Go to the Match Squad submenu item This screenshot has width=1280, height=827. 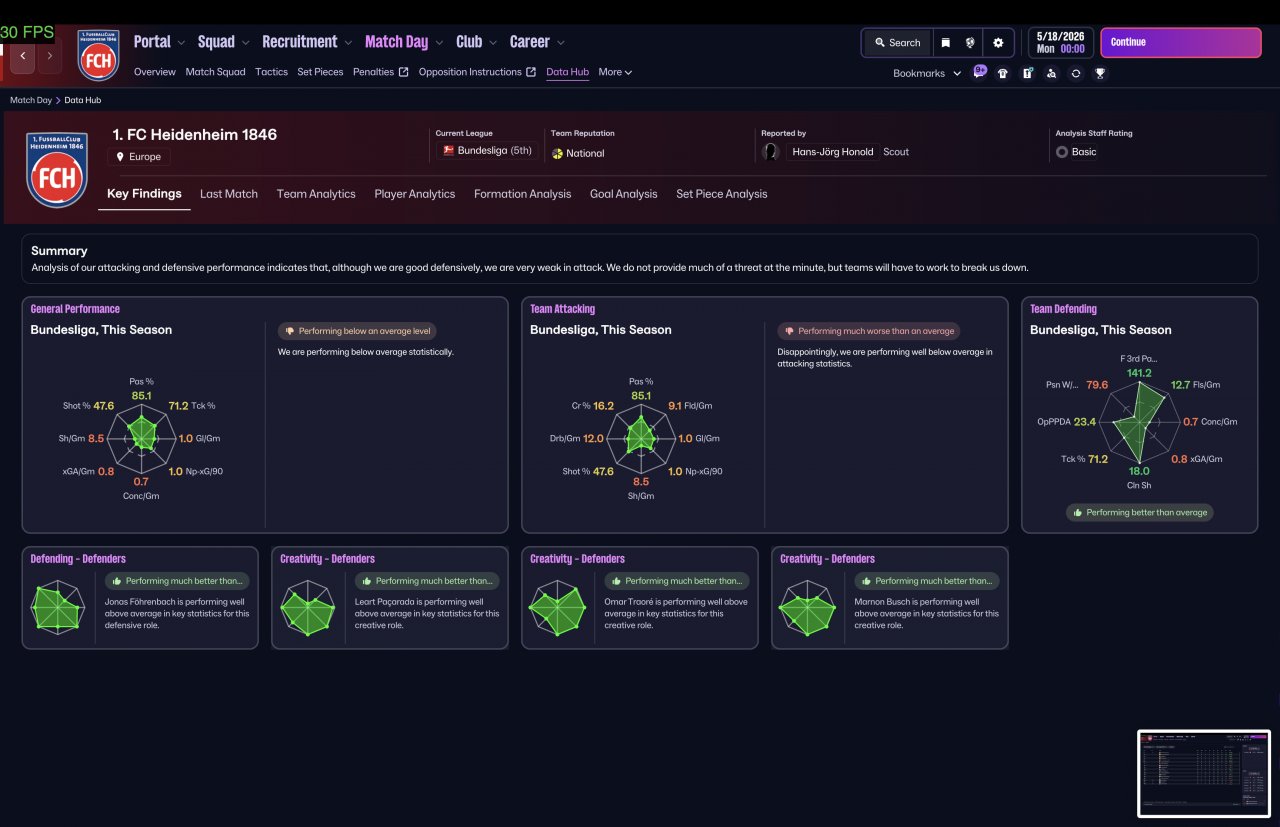coord(215,72)
